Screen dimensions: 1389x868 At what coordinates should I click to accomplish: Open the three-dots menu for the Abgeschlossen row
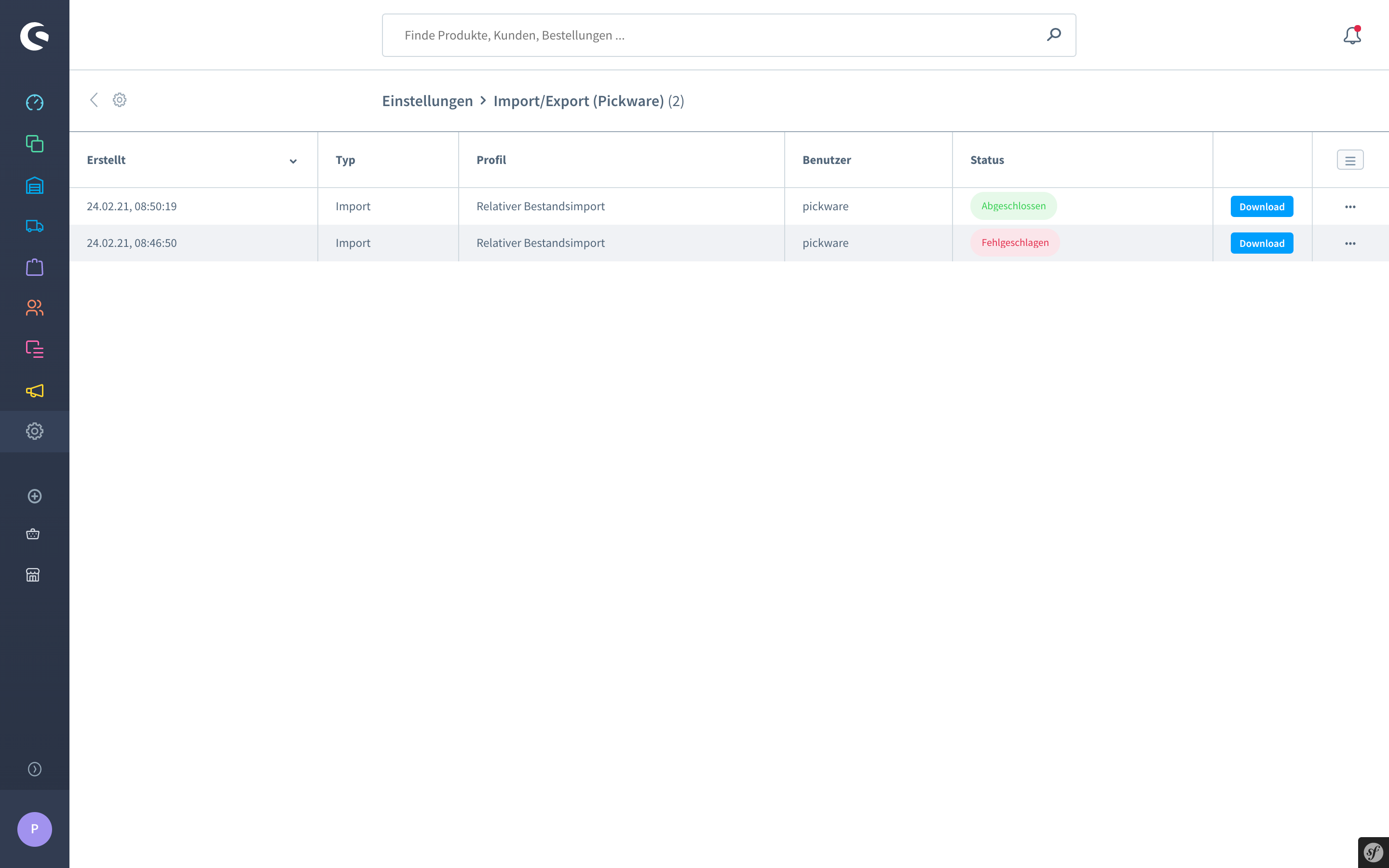point(1350,207)
